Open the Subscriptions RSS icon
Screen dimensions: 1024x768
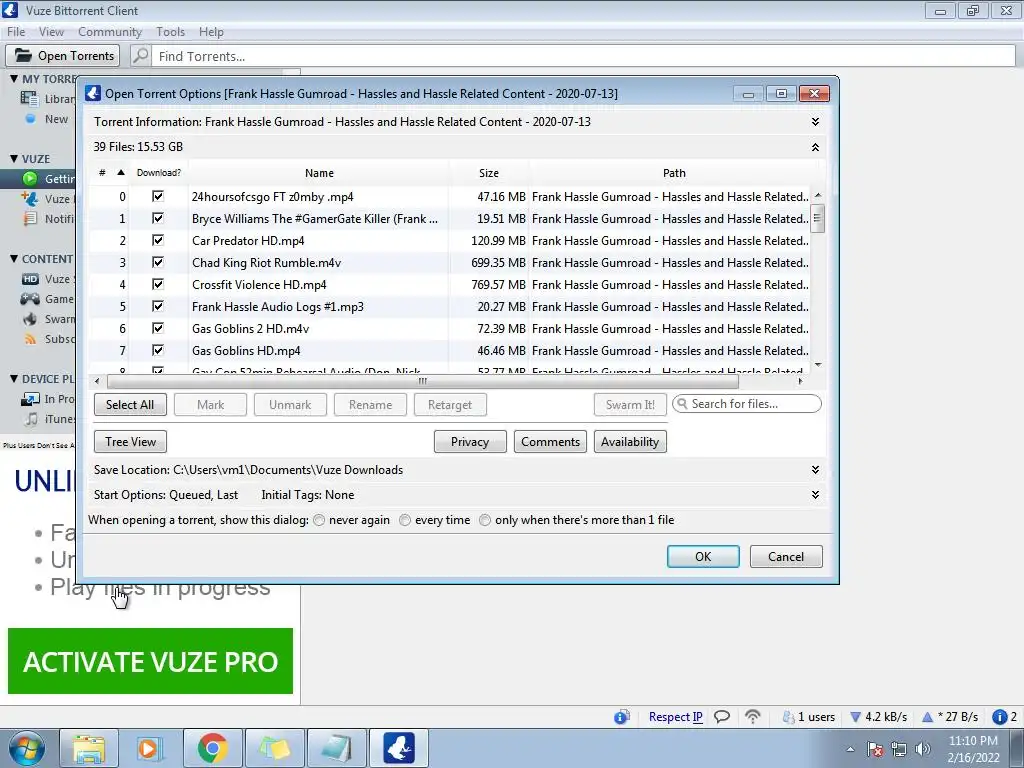point(30,340)
